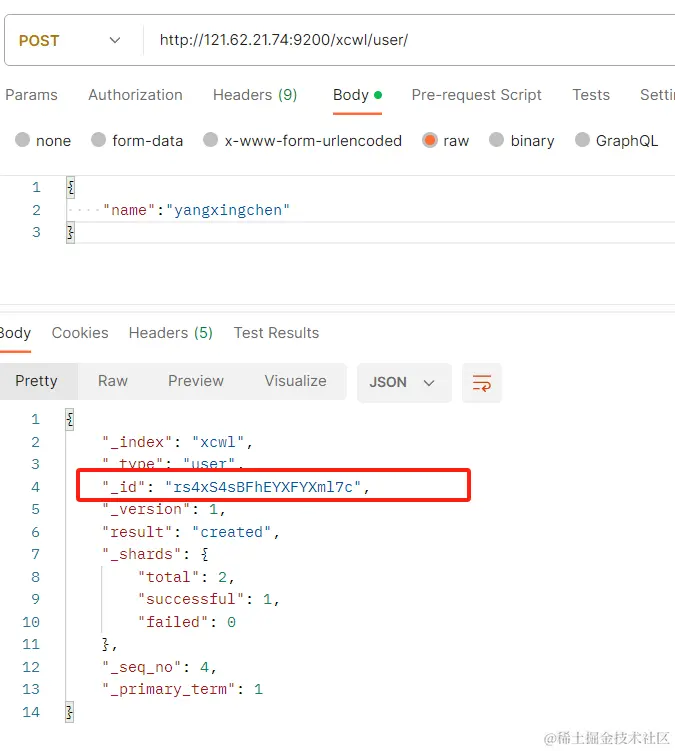Open the JSON format dropdown
The image size is (675, 751).
404,383
